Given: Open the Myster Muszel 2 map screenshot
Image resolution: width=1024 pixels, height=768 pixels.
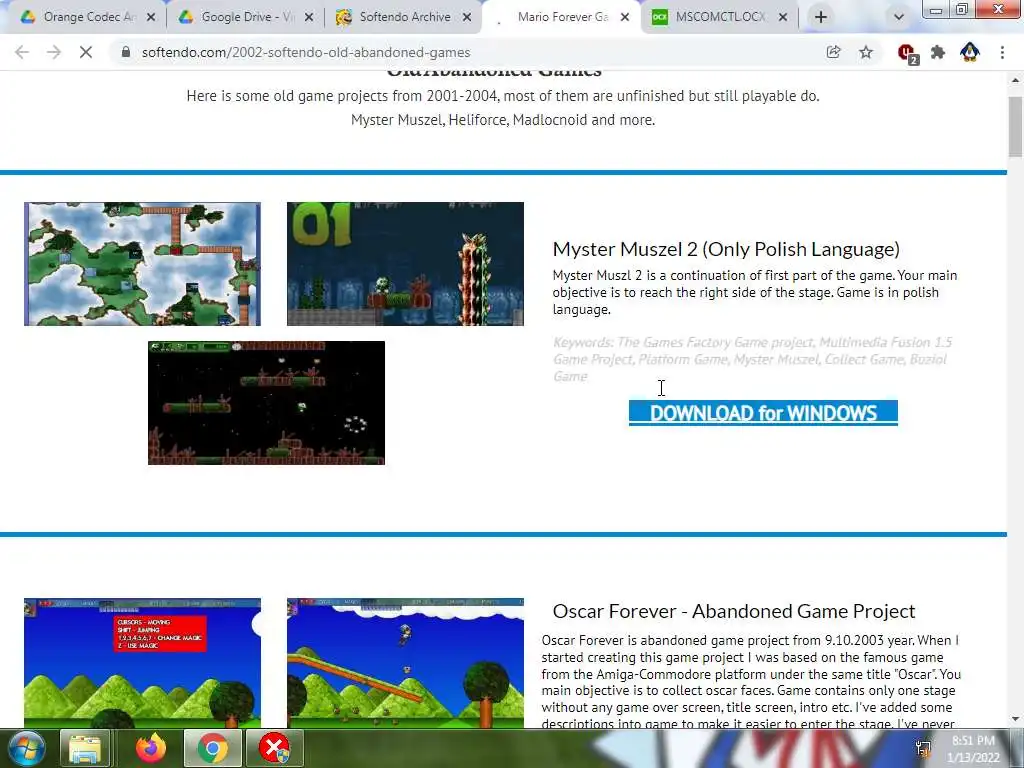Looking at the screenshot, I should click(x=142, y=264).
